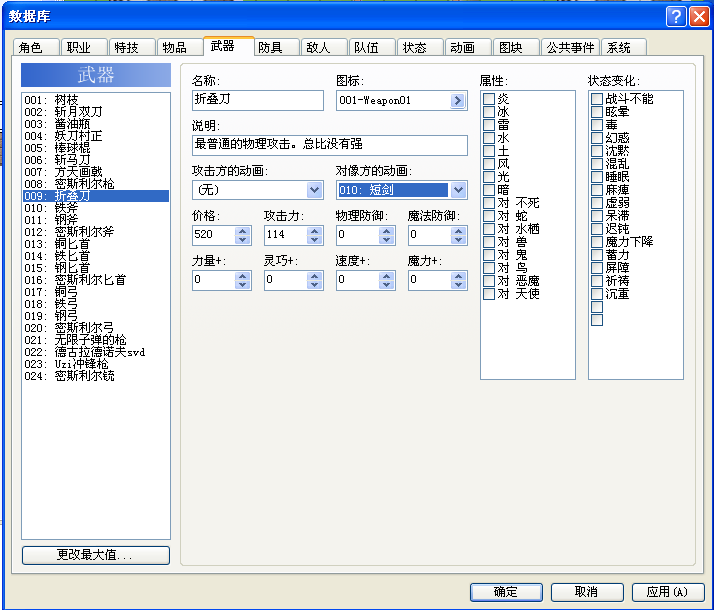The height and width of the screenshot is (610, 714).
Task: Click the 更改最大值... button
Action: pos(96,555)
